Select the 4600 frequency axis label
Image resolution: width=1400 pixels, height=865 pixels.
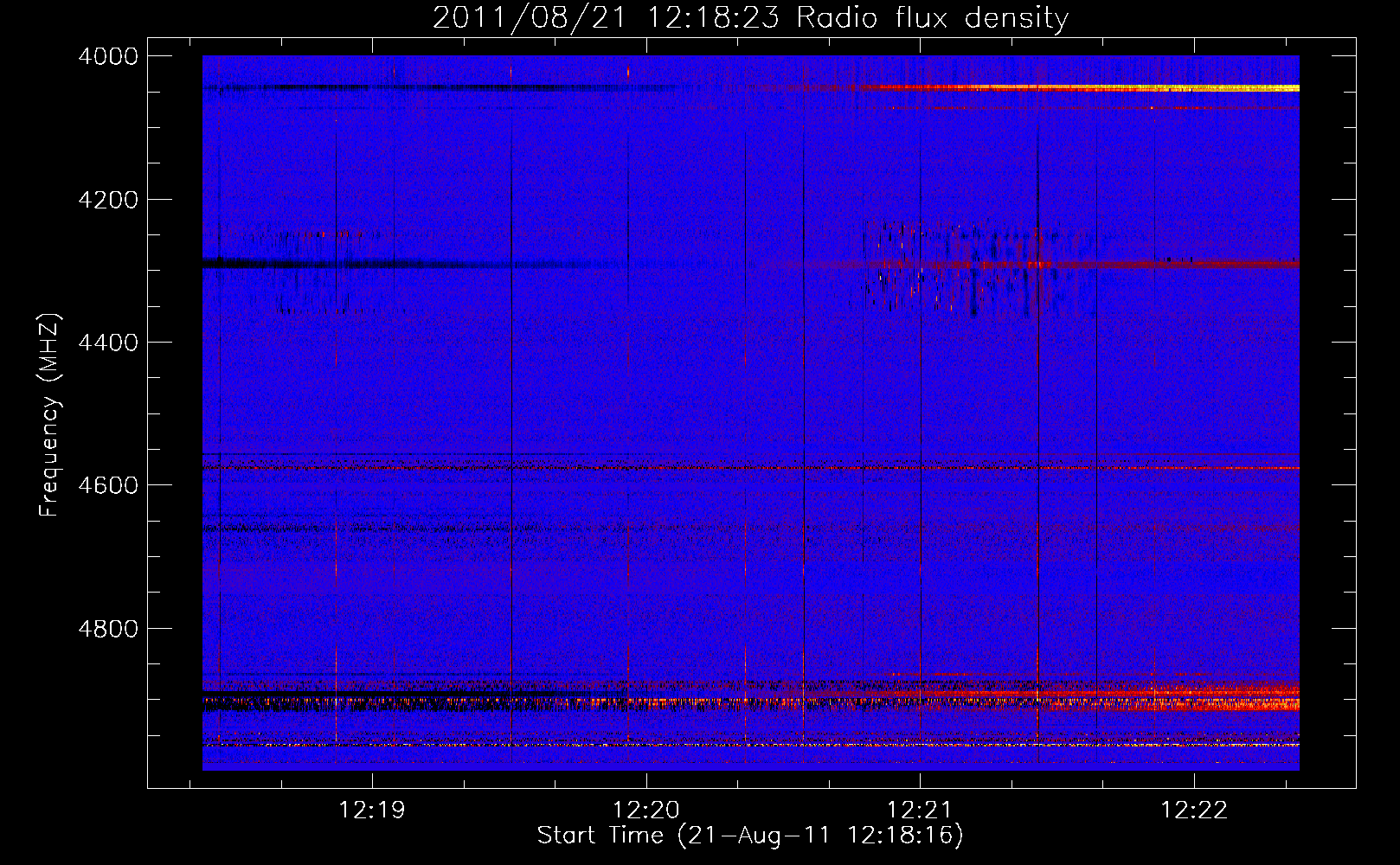coord(108,485)
